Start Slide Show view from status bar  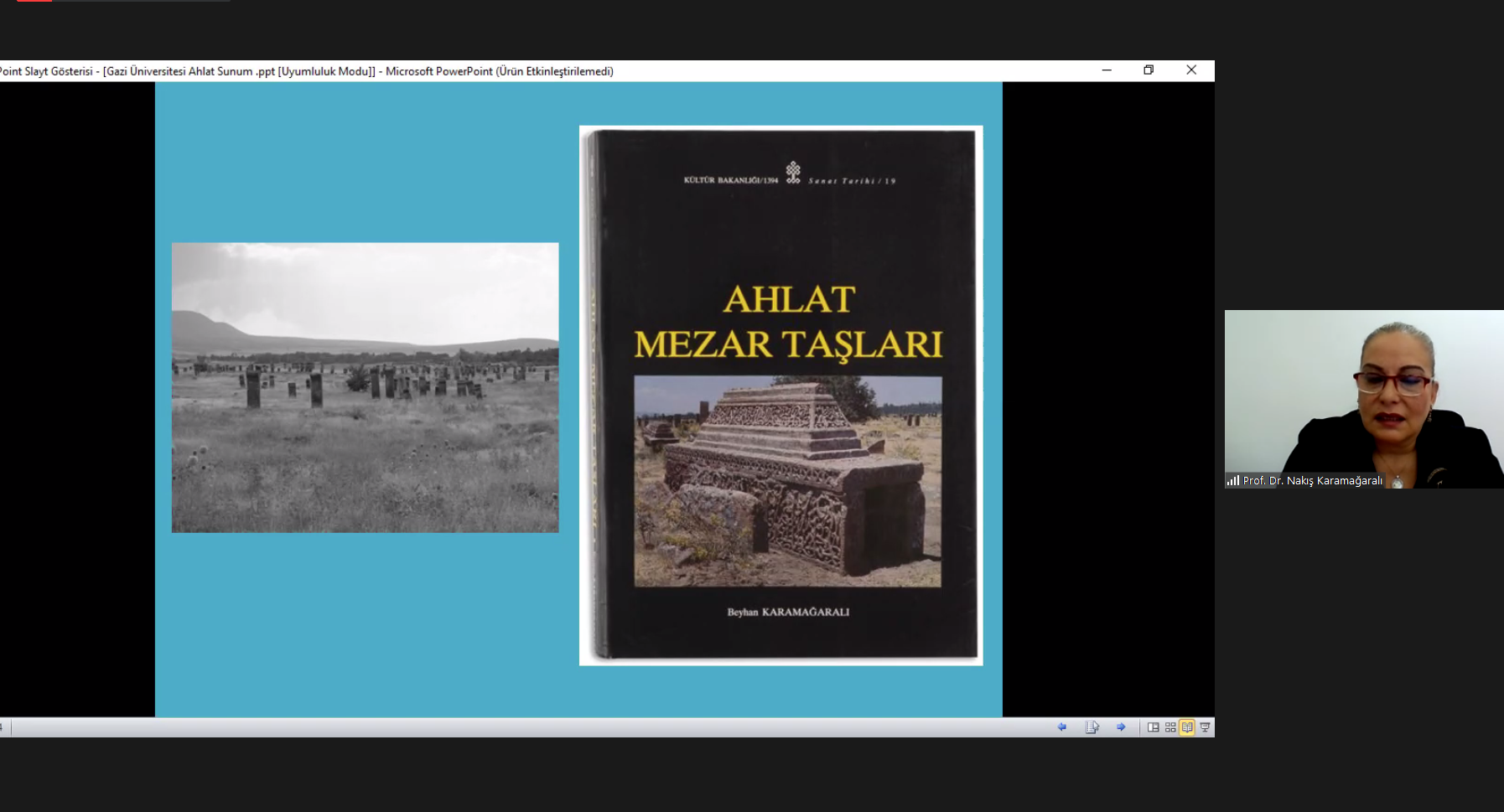point(1205,727)
